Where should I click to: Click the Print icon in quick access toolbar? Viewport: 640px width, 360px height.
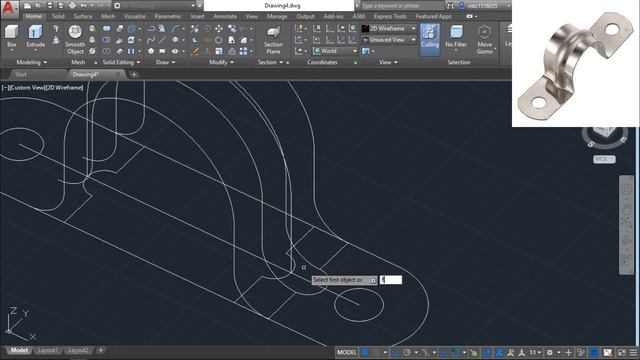72,6
